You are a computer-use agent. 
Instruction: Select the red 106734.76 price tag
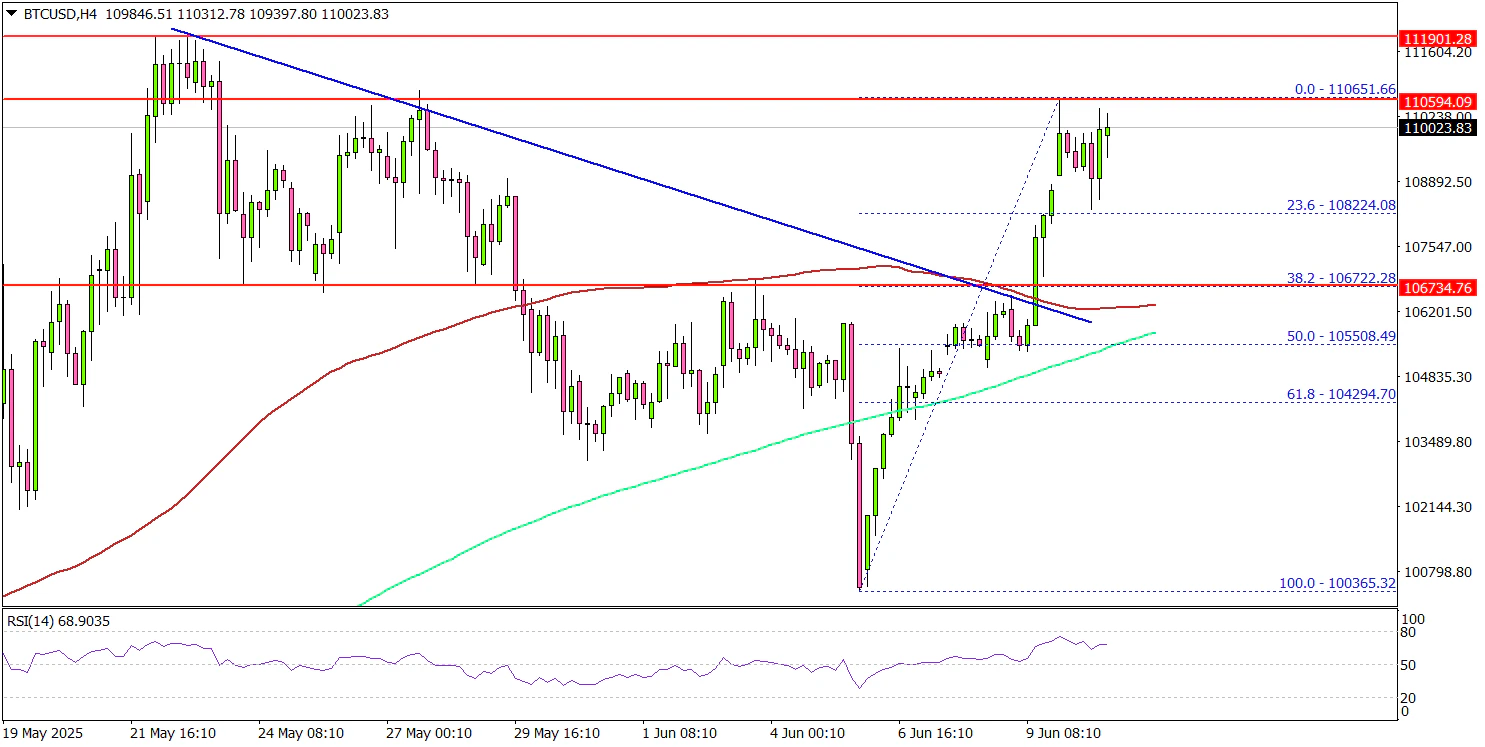[x=1437, y=288]
